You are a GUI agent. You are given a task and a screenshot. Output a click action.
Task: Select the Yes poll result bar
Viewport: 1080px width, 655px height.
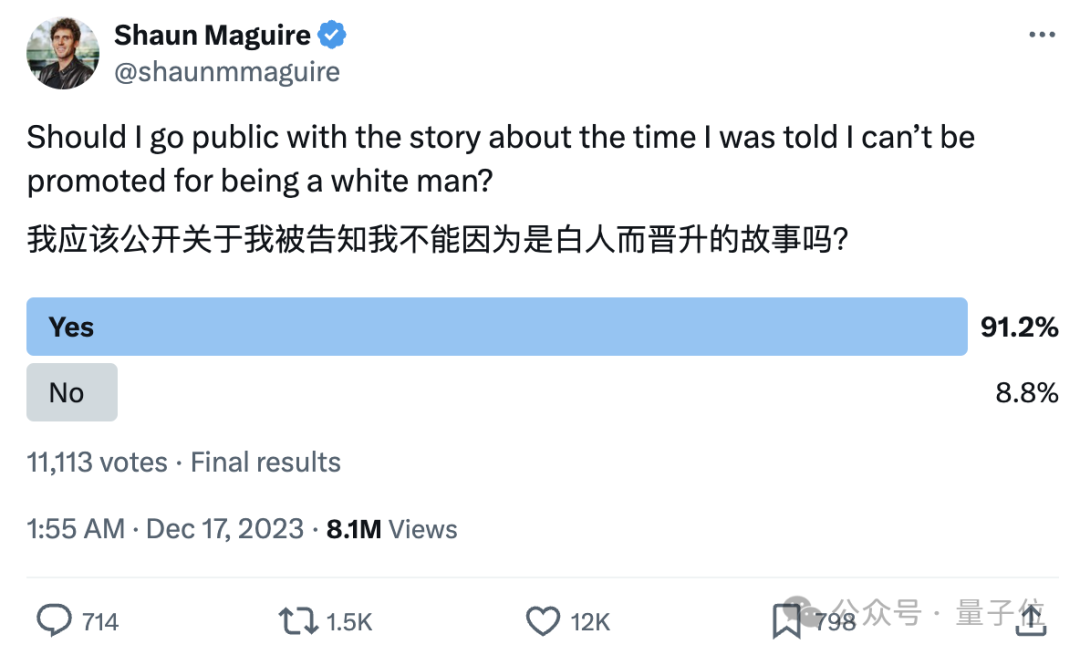click(497, 327)
